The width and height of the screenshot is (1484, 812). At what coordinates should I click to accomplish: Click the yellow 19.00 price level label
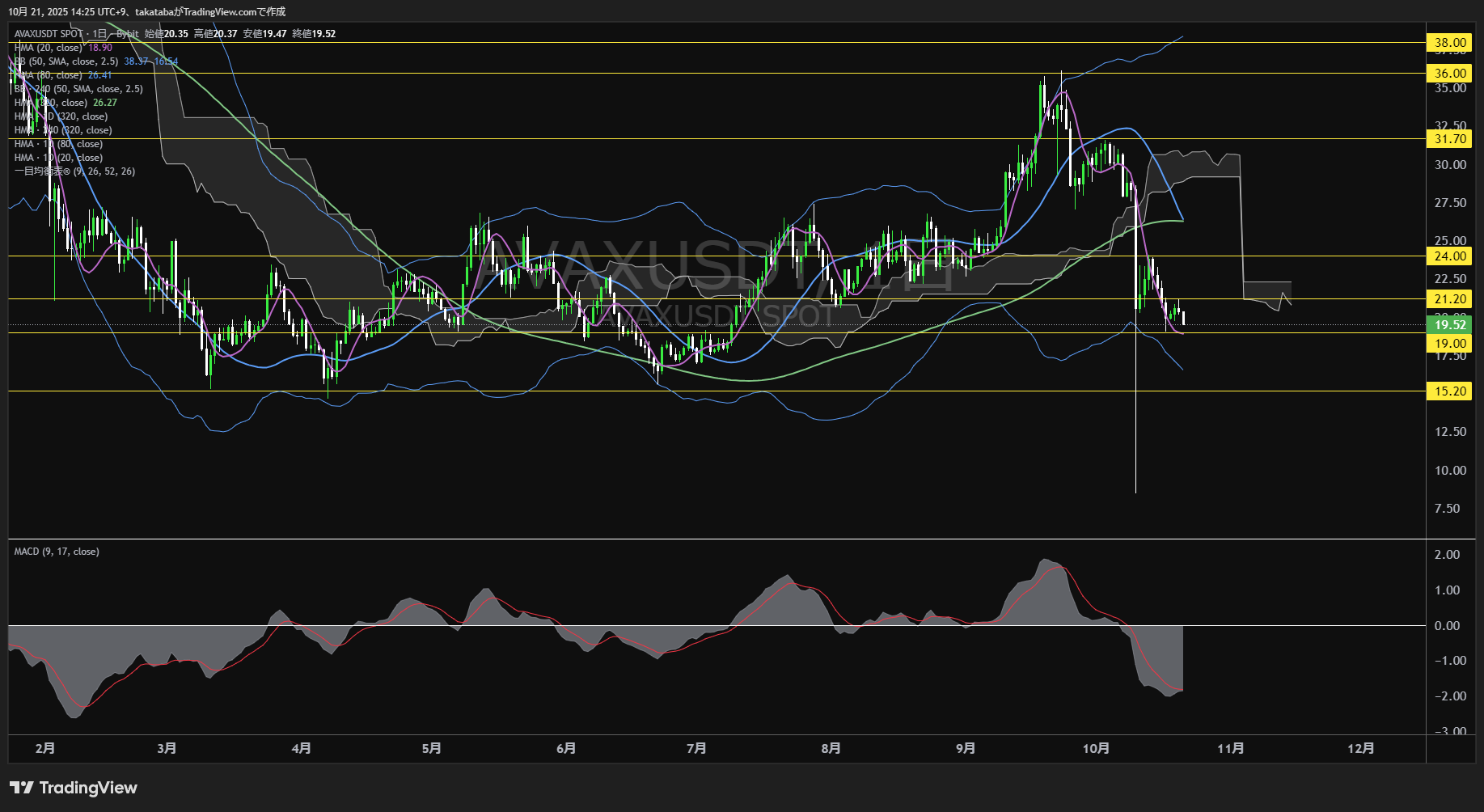pos(1449,344)
